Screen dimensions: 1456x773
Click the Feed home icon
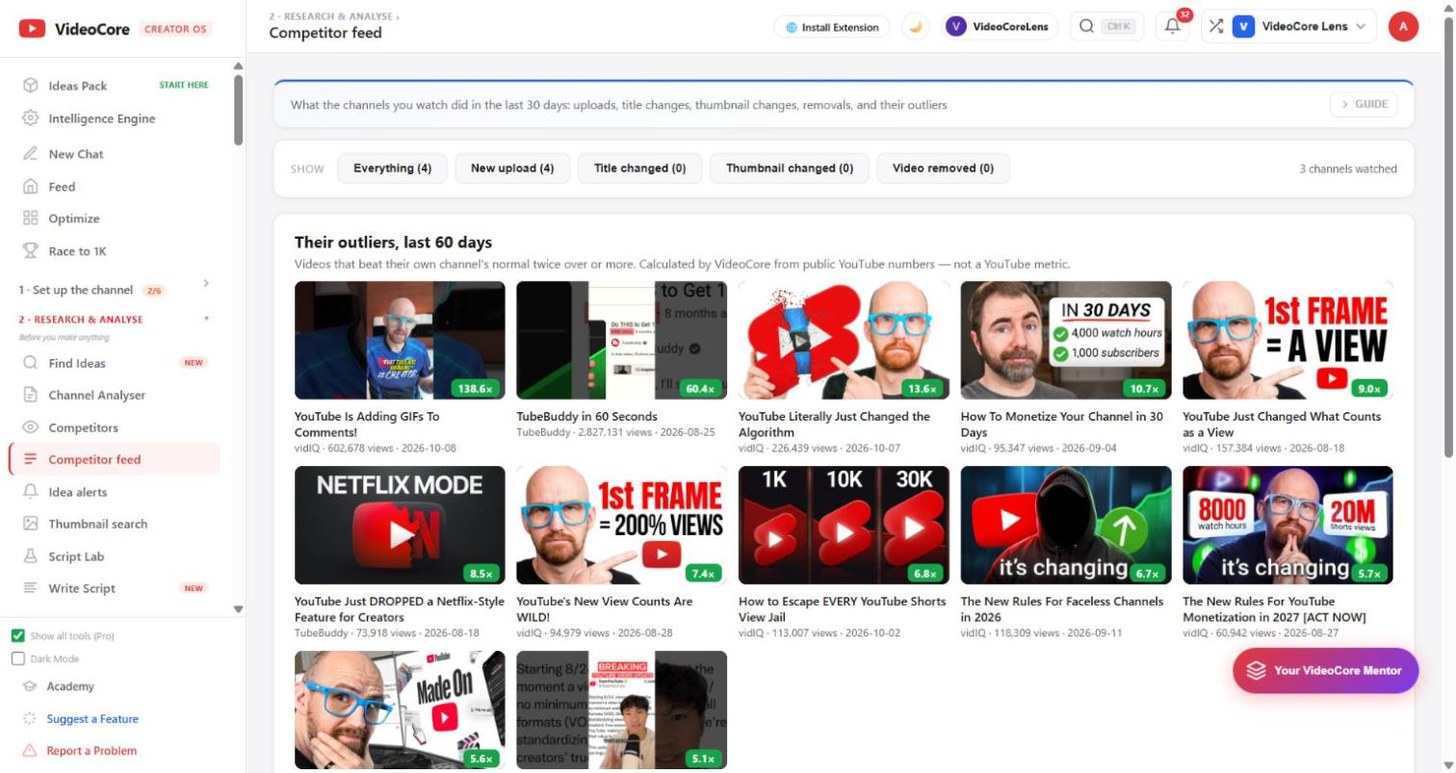click(x=30, y=186)
